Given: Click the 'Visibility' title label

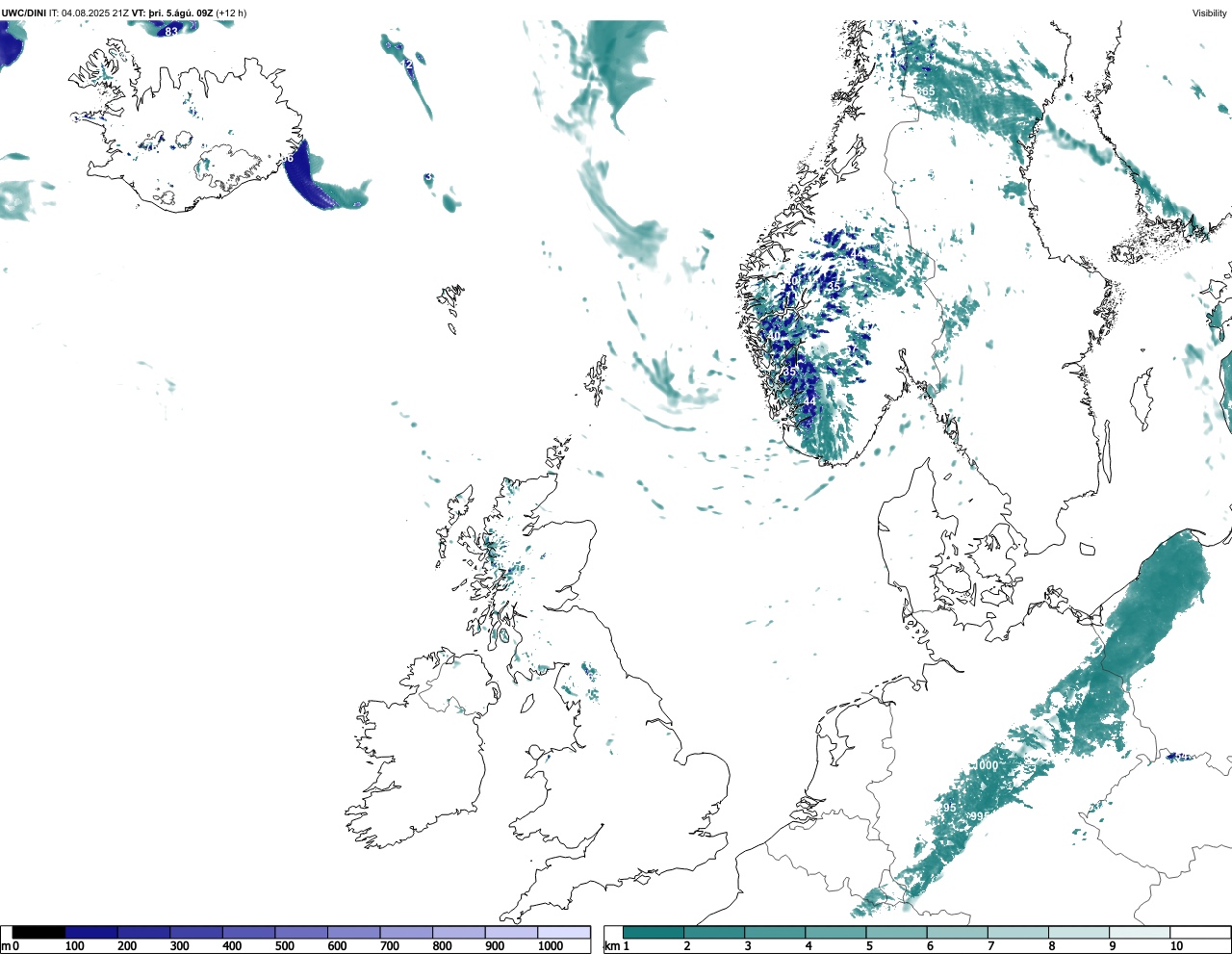Looking at the screenshot, I should (1209, 13).
